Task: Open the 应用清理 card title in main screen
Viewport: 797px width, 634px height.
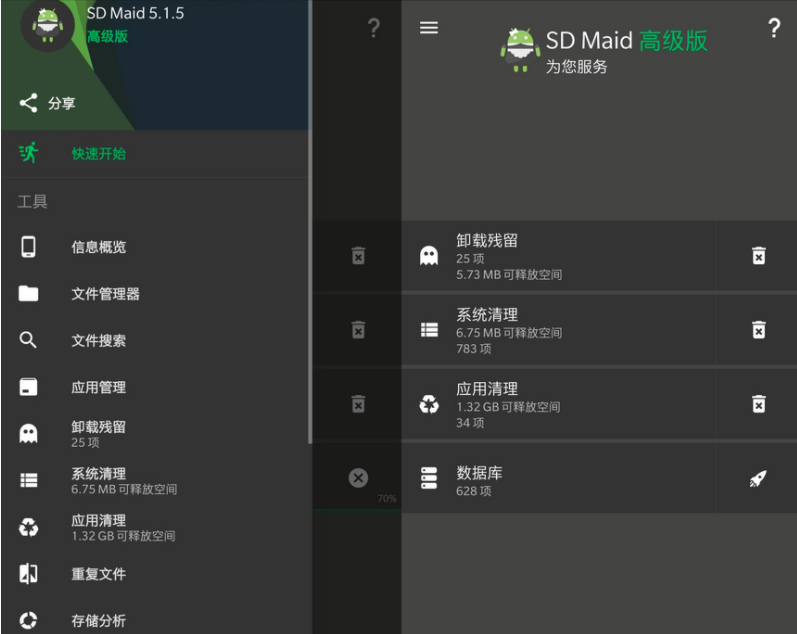Action: click(x=486, y=388)
